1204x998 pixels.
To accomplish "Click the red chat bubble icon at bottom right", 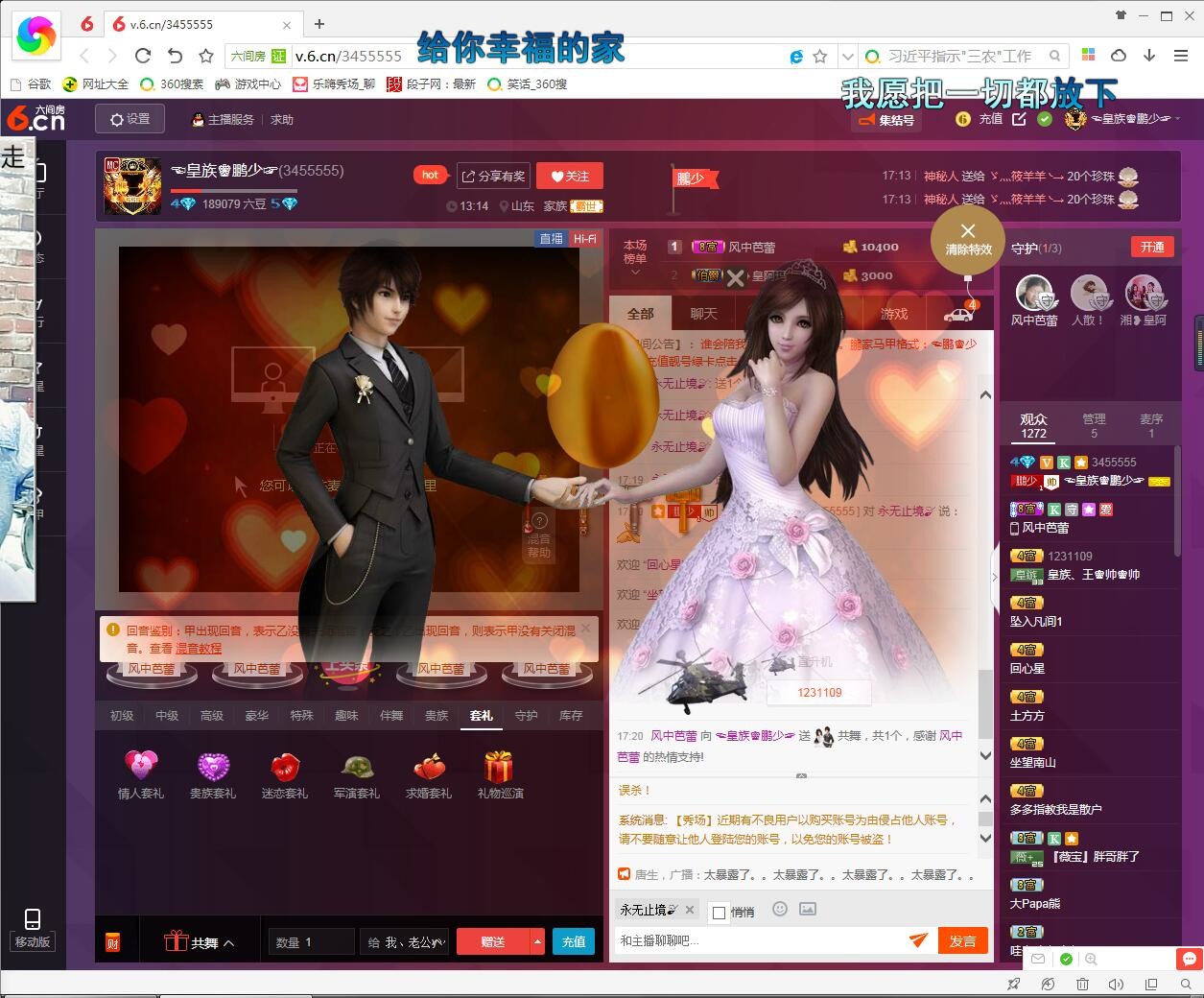I will (x=1190, y=959).
